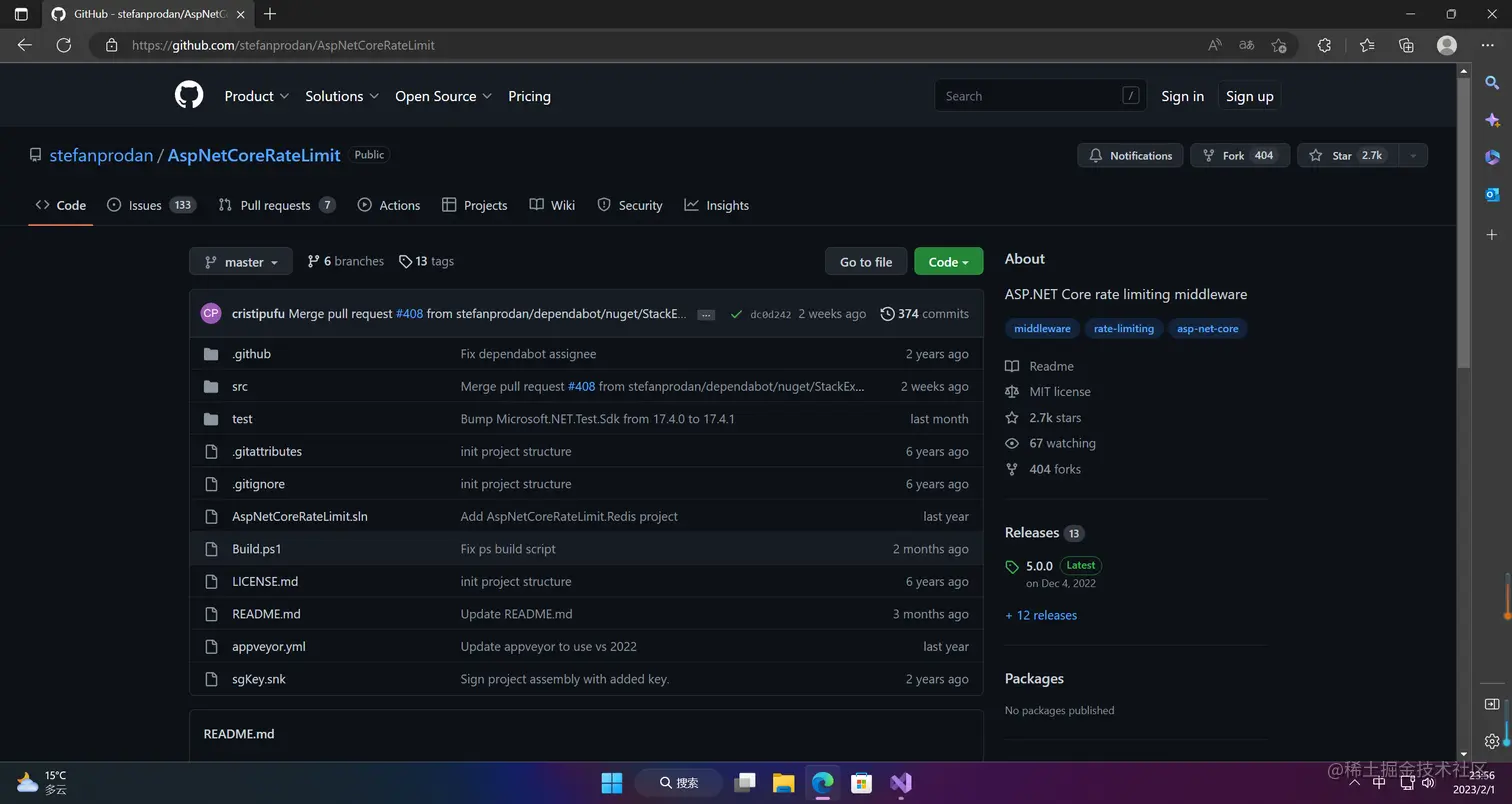1512x804 pixels.
Task: Open the Pricing link
Action: pyautogui.click(x=529, y=96)
